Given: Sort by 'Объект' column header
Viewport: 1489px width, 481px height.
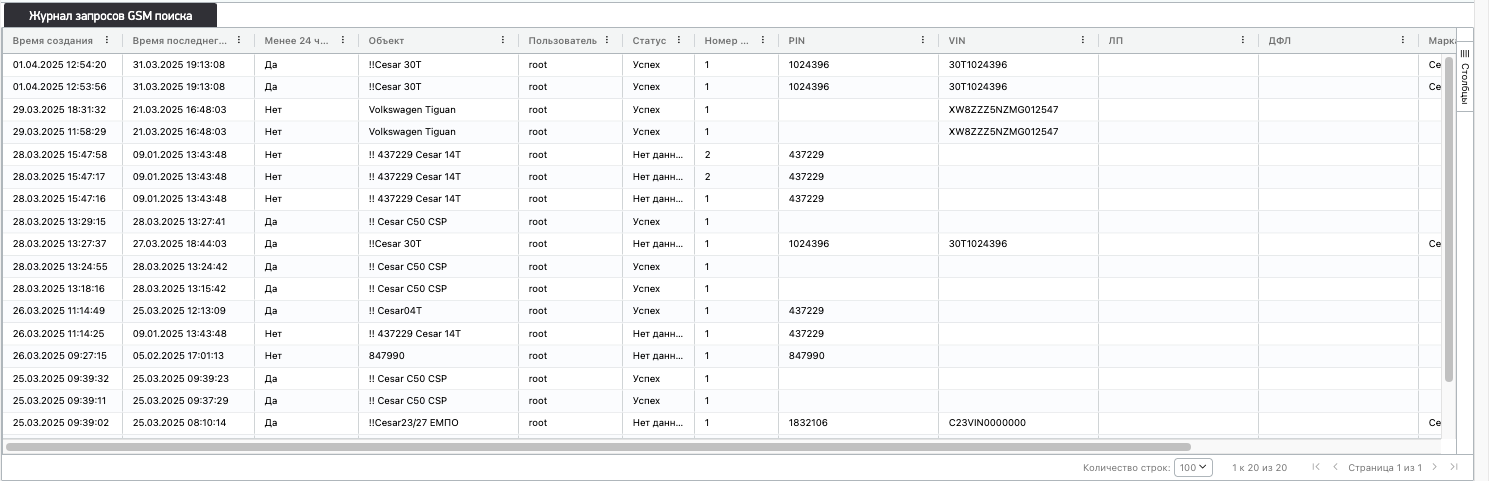Looking at the screenshot, I should pyautogui.click(x=386, y=40).
